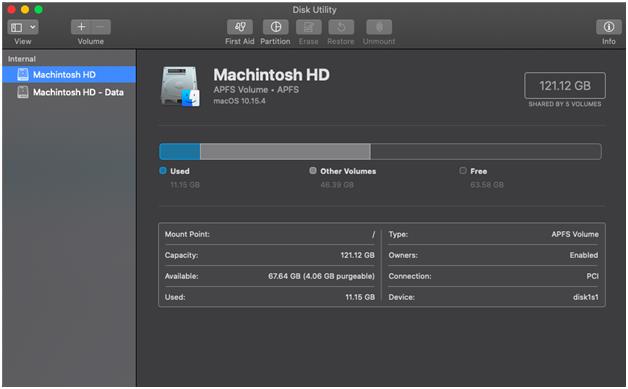
Task: Click the Free legend swatch
Action: click(x=463, y=171)
